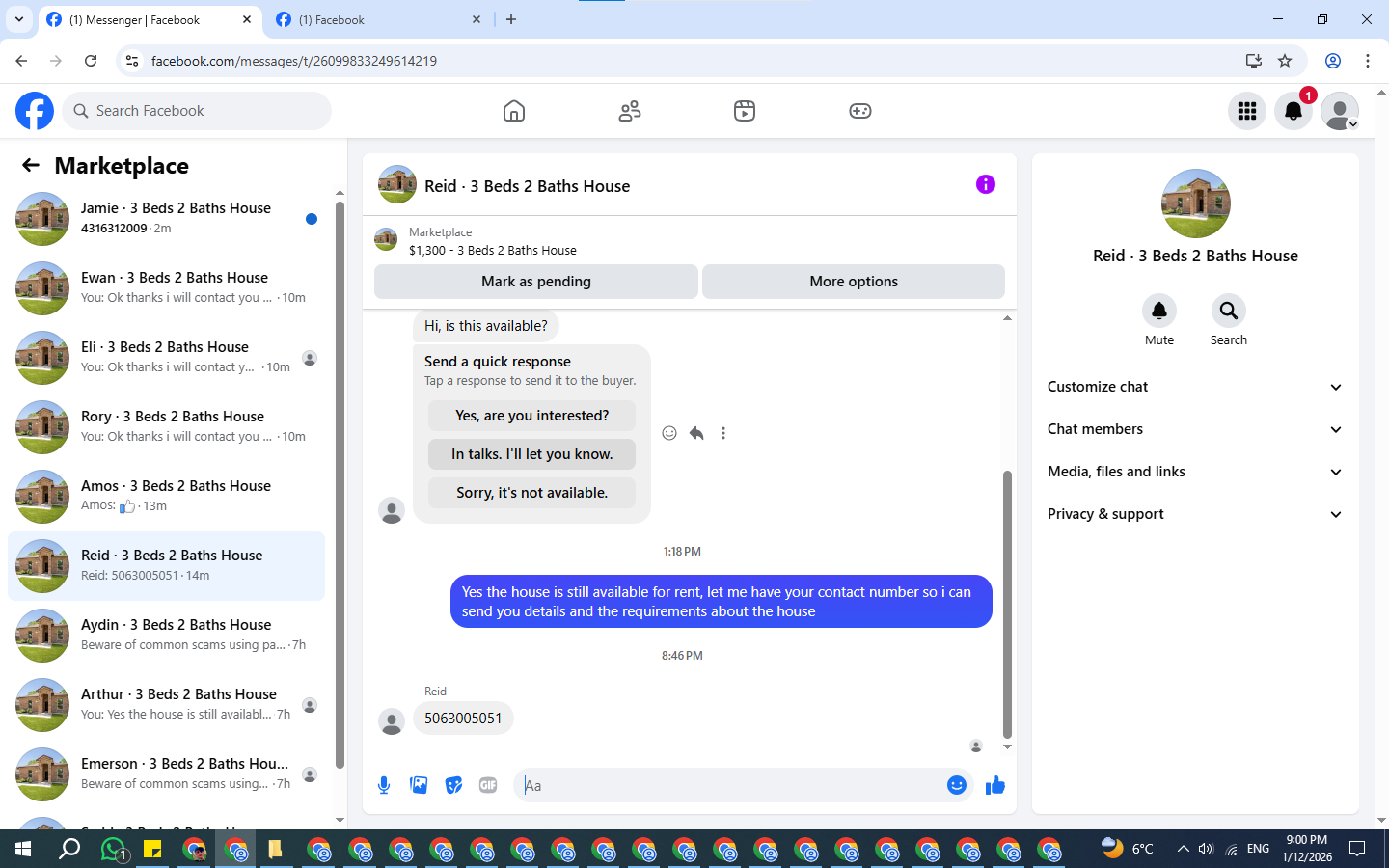The width and height of the screenshot is (1389, 868).
Task: Expand Privacy & support section
Action: (1195, 514)
